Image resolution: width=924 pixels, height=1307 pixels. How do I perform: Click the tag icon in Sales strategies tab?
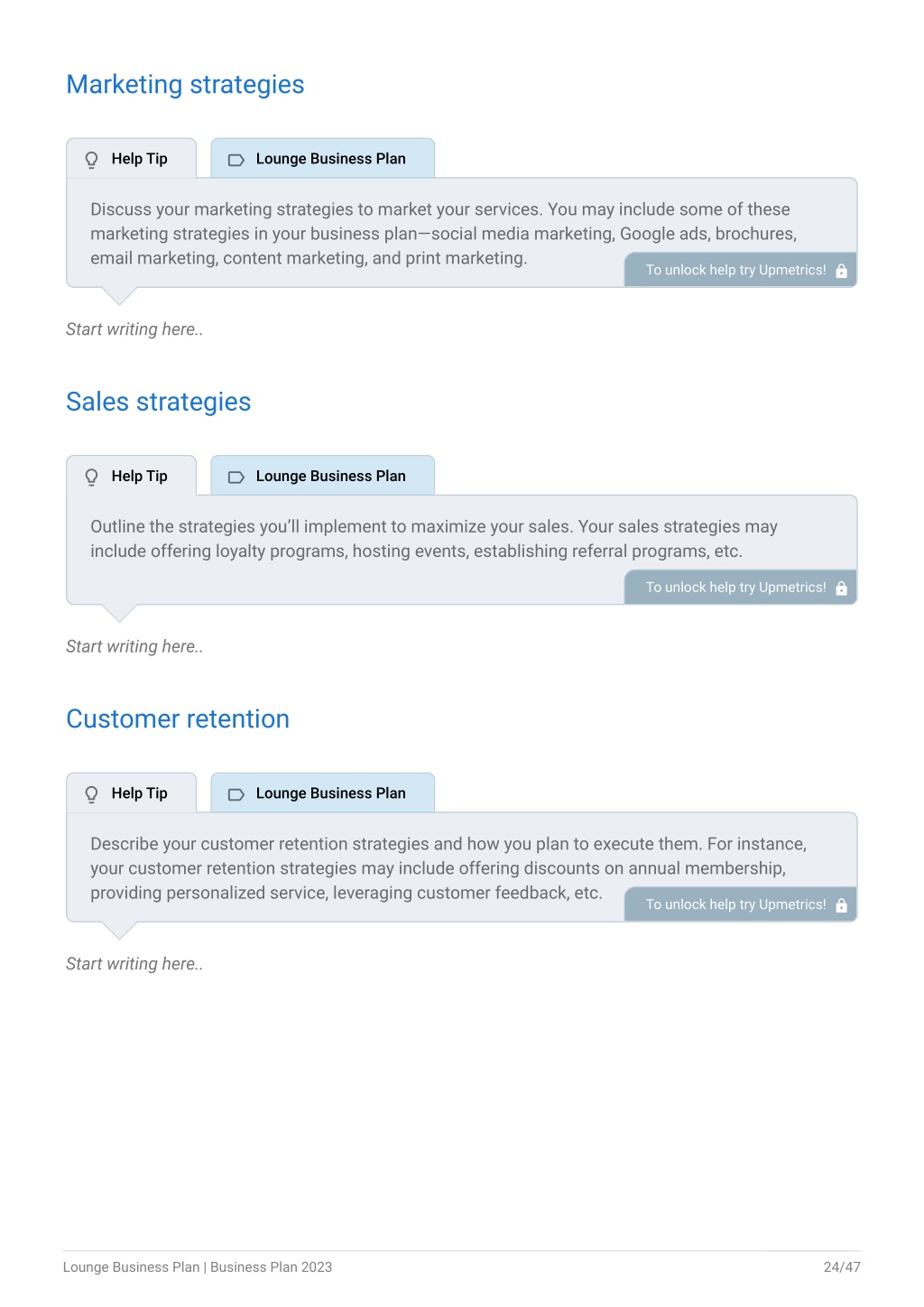[x=236, y=477]
